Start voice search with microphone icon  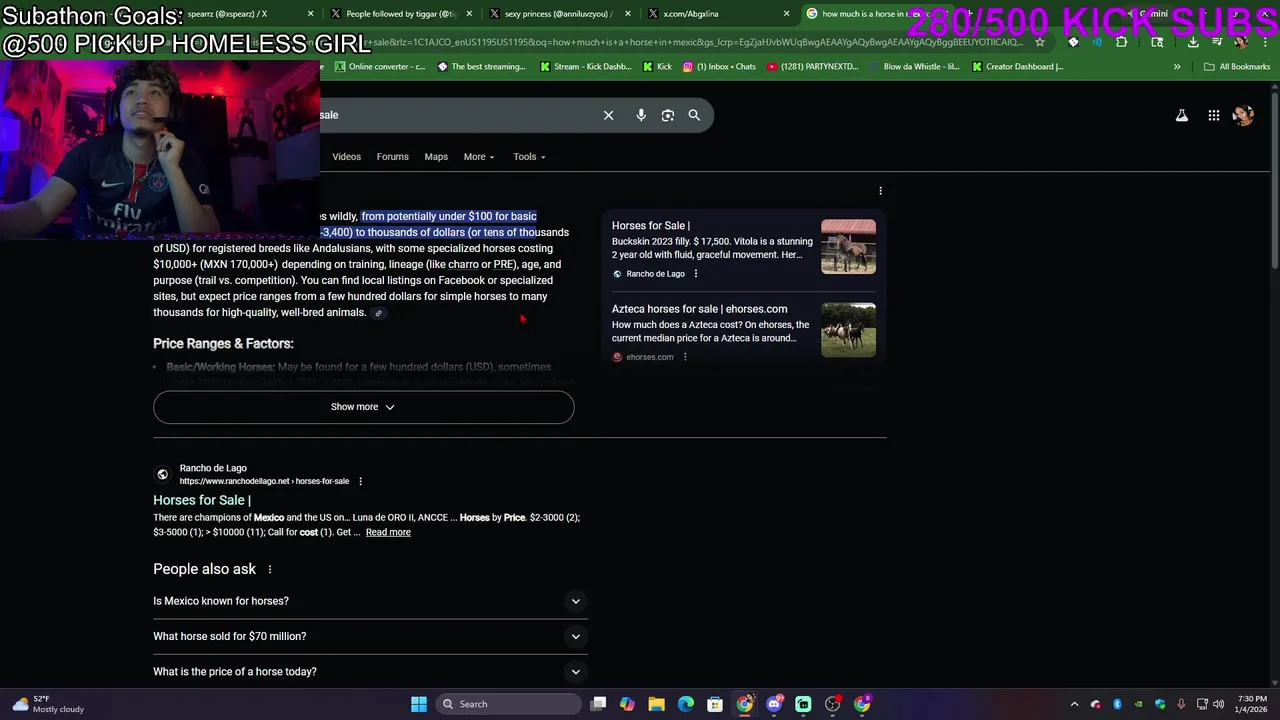tap(641, 115)
